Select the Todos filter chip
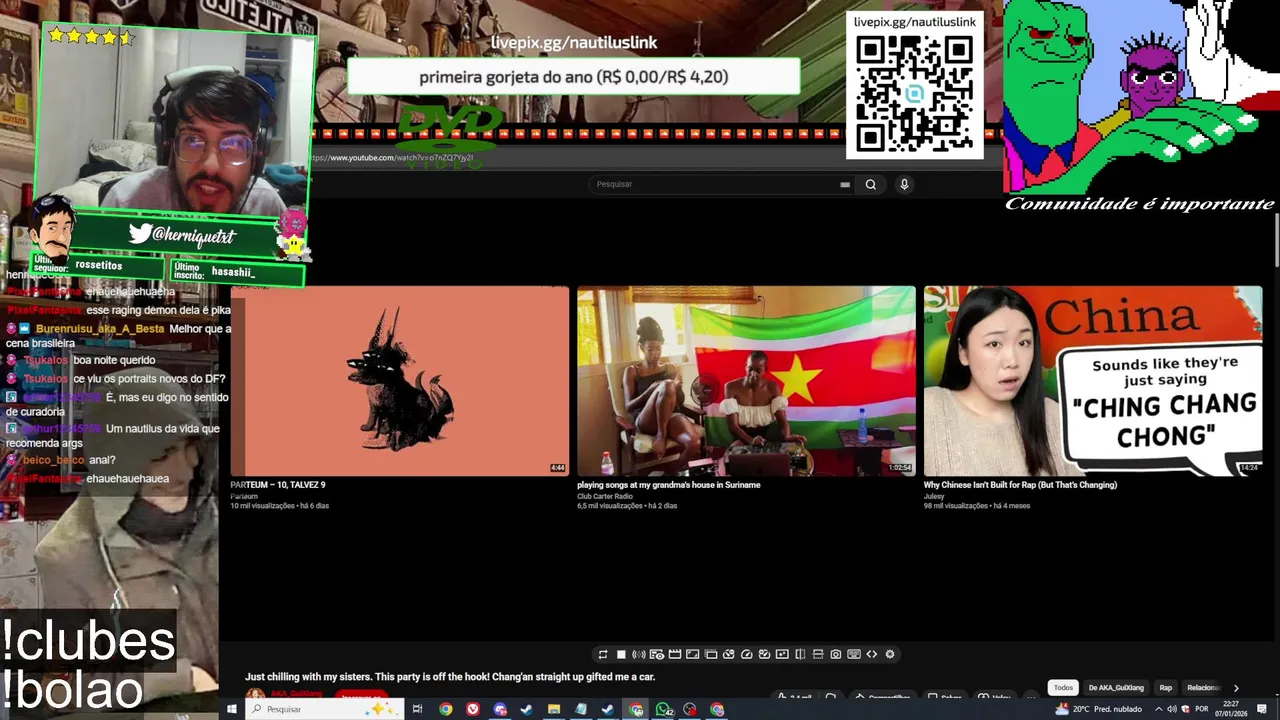Image resolution: width=1280 pixels, height=720 pixels. [1063, 688]
